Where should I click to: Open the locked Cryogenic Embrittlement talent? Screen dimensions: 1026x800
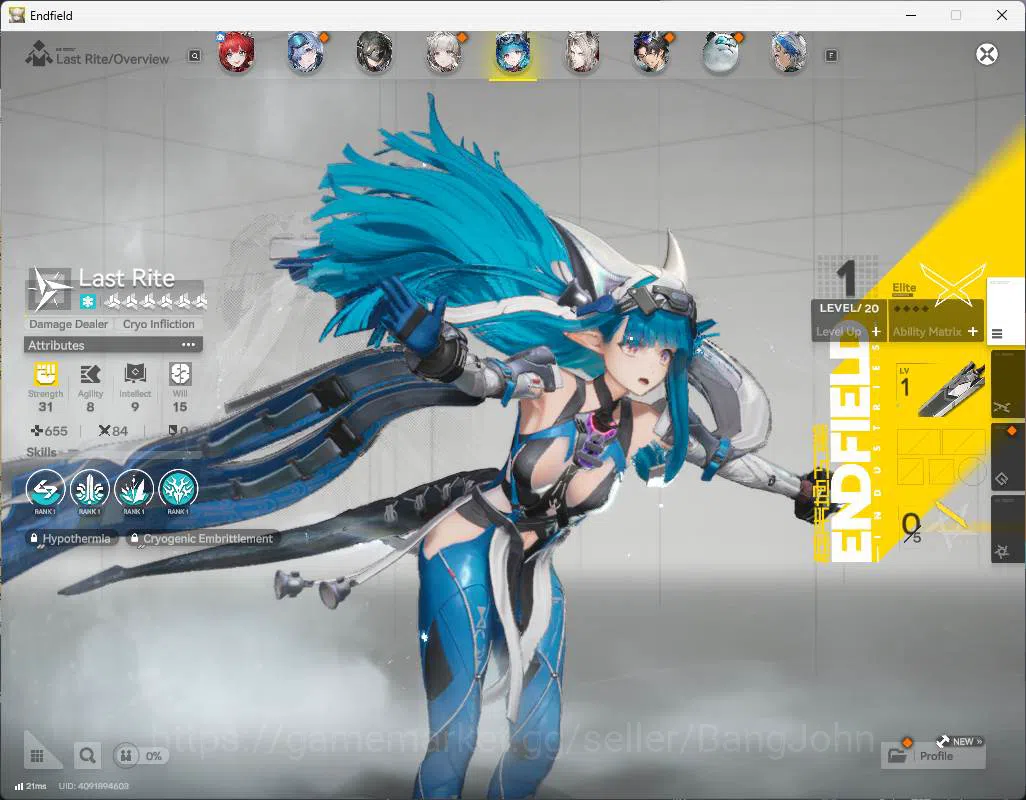pos(203,538)
